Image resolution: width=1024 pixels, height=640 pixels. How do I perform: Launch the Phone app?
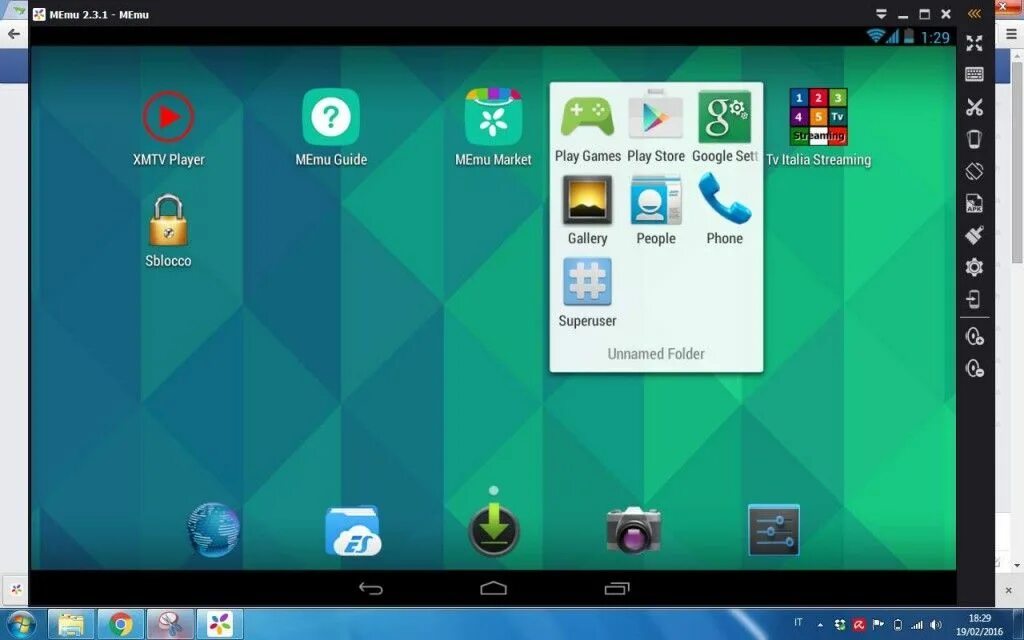click(724, 199)
